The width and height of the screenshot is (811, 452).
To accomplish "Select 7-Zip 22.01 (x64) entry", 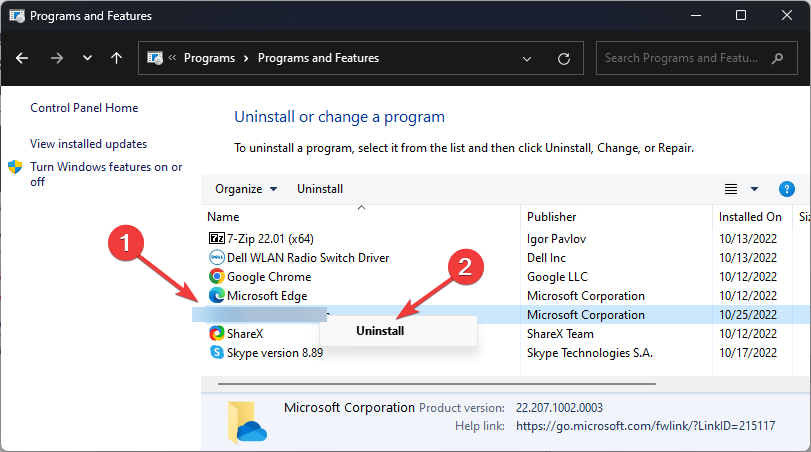I will click(x=270, y=238).
